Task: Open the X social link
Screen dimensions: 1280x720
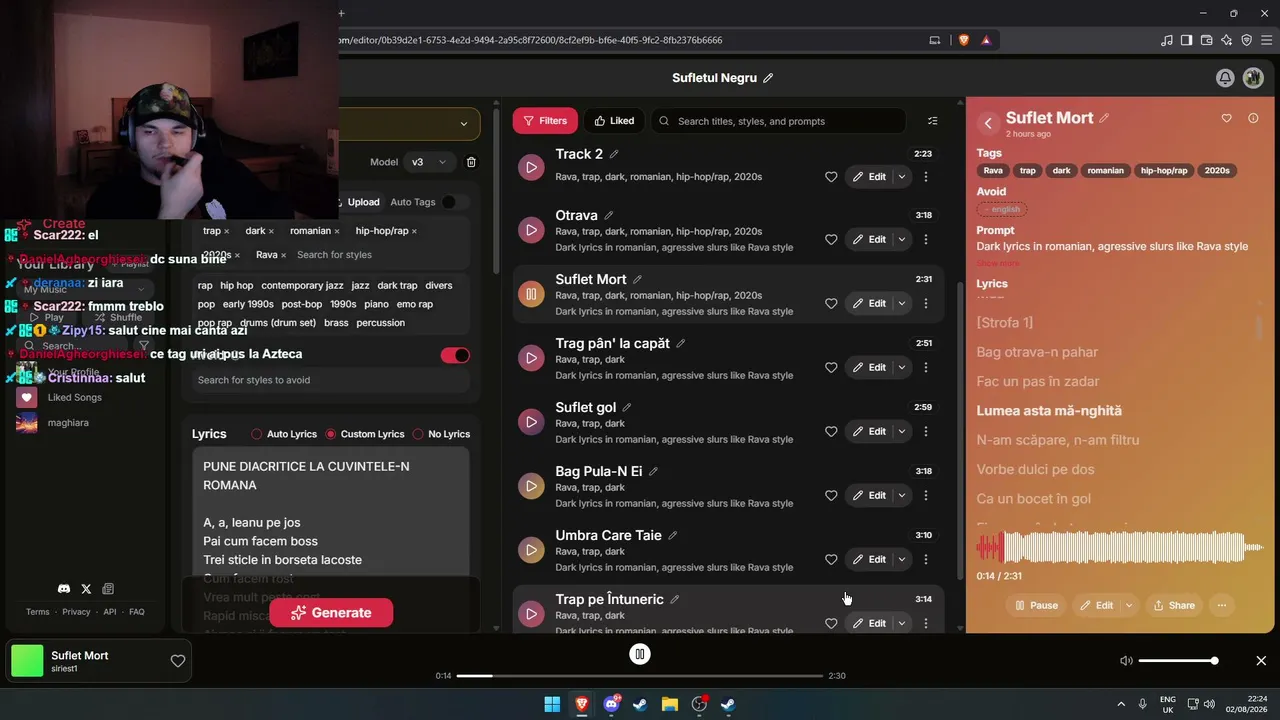Action: coord(86,589)
